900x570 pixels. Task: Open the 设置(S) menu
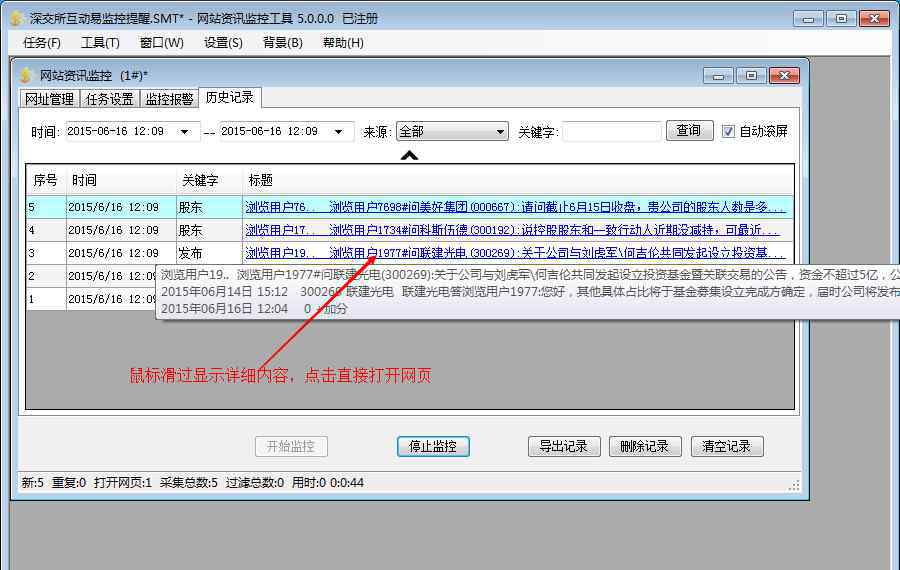[x=223, y=42]
